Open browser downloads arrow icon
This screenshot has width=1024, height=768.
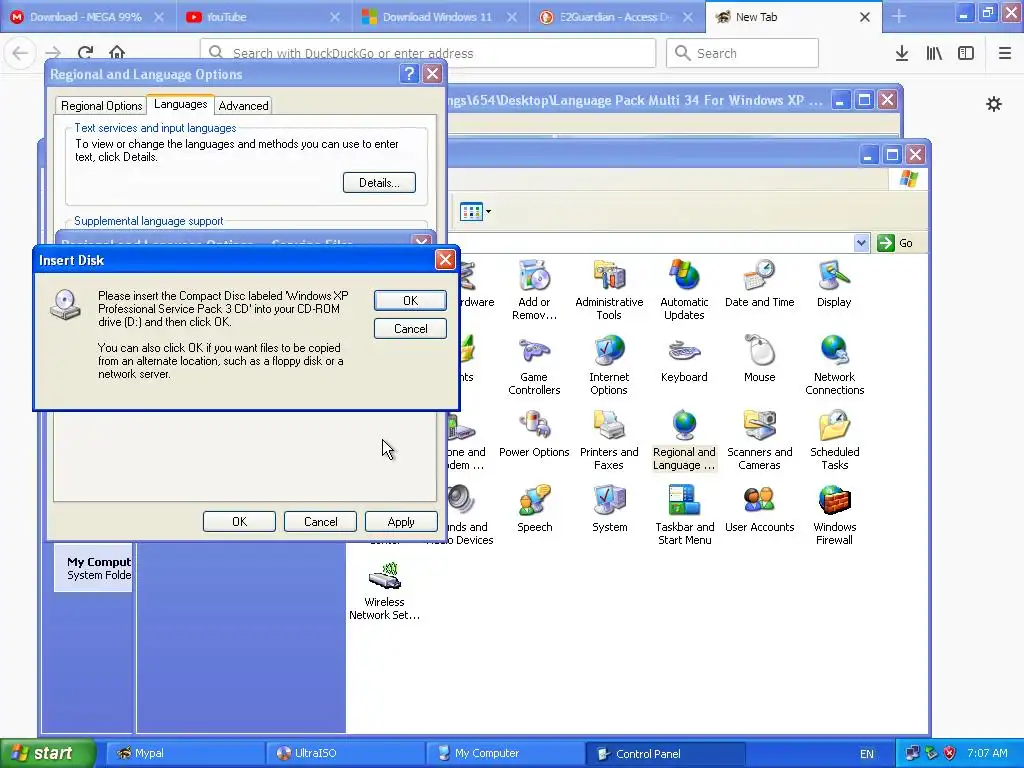click(902, 53)
